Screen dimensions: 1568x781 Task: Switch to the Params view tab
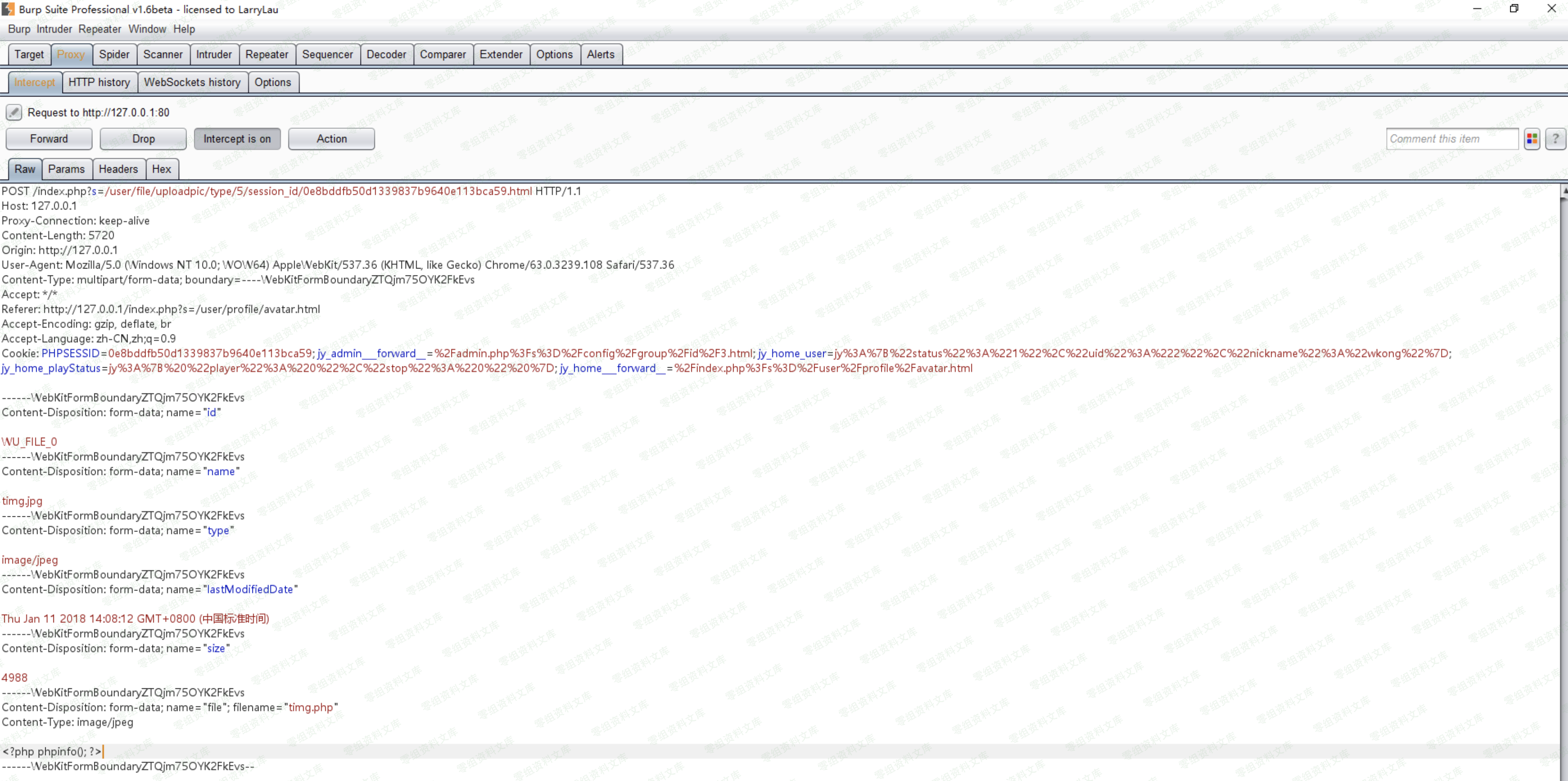click(66, 169)
